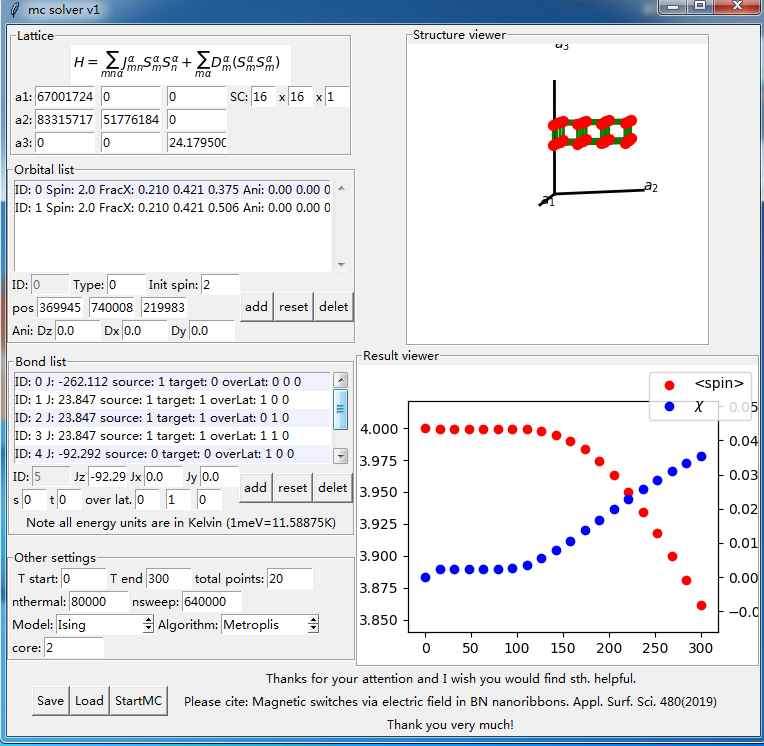Click StartMC button to run simulation

(x=138, y=700)
